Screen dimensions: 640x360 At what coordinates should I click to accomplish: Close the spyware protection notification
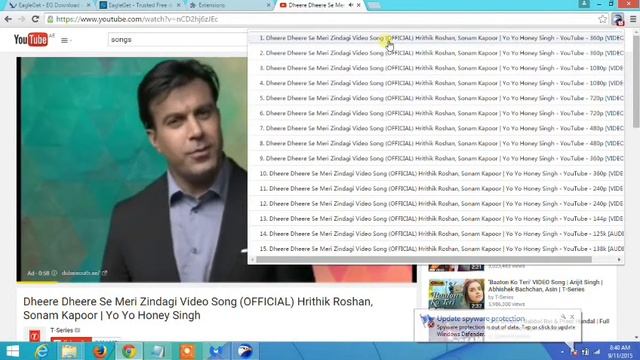click(x=572, y=316)
